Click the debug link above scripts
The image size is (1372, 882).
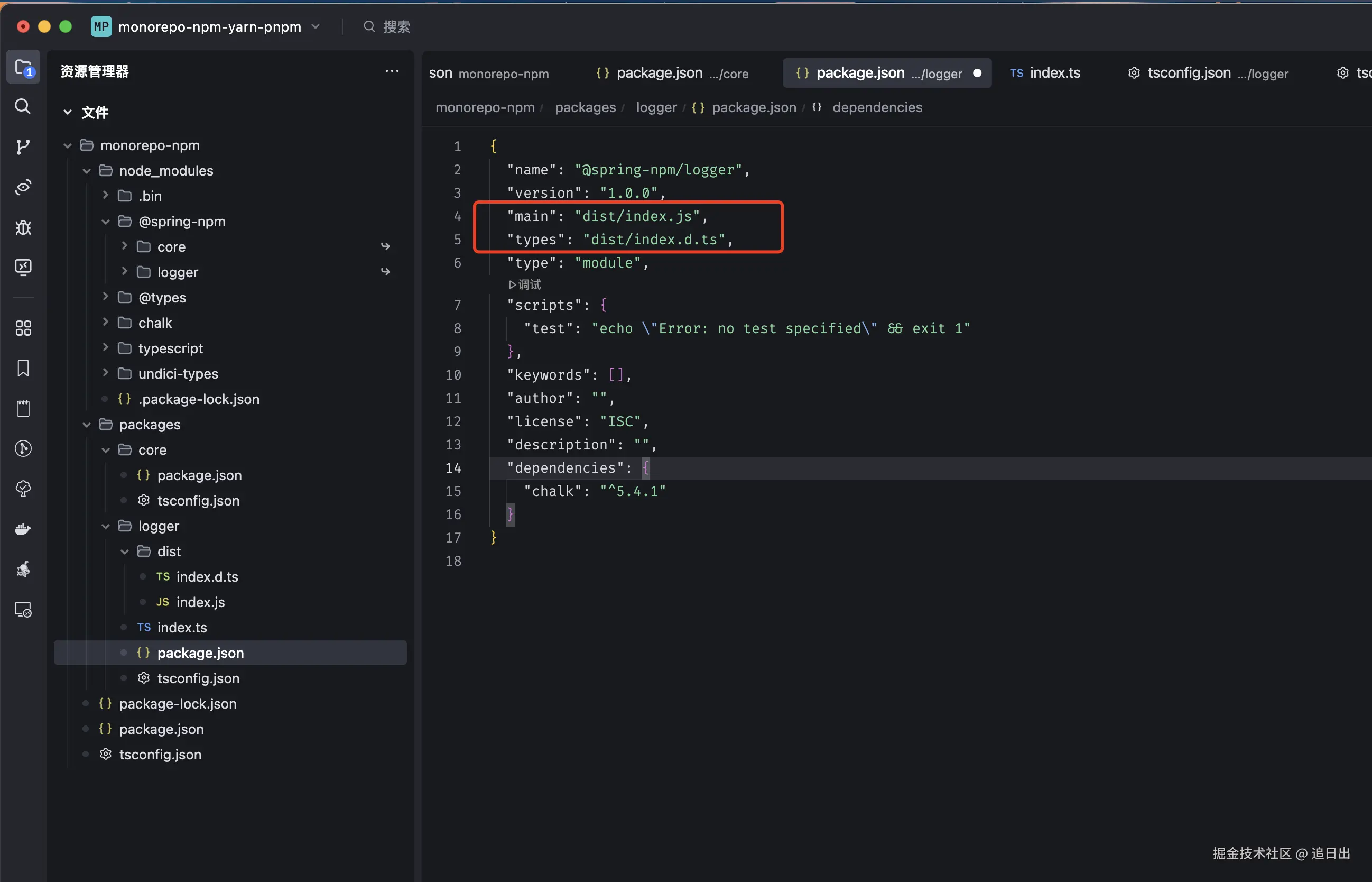(x=524, y=284)
